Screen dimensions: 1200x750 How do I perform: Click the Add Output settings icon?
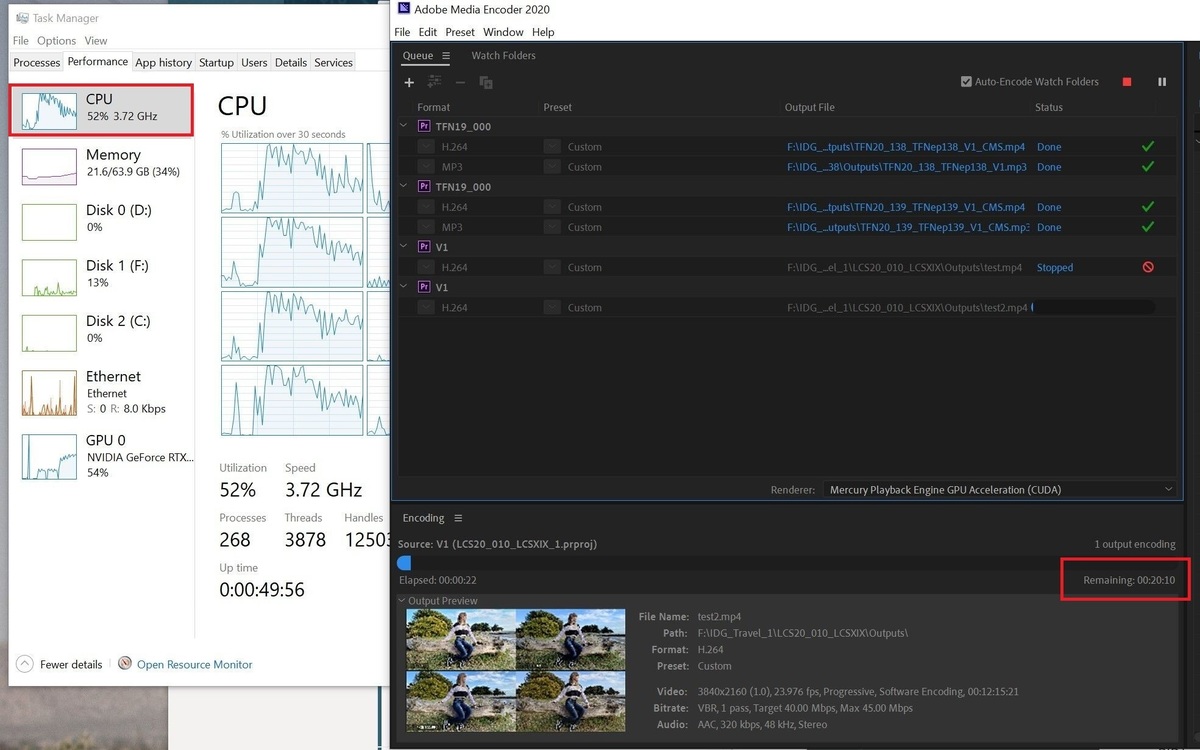(x=434, y=82)
